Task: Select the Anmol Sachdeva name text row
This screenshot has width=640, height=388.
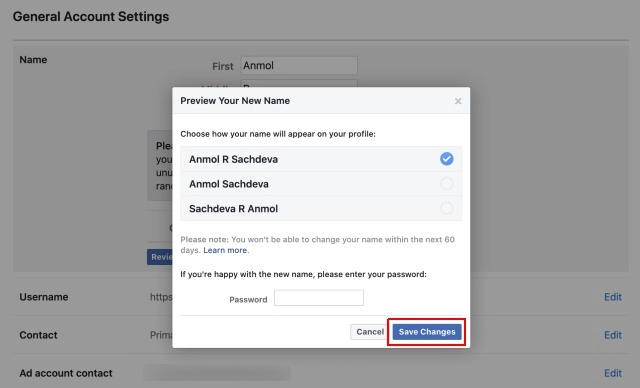Action: coord(321,184)
